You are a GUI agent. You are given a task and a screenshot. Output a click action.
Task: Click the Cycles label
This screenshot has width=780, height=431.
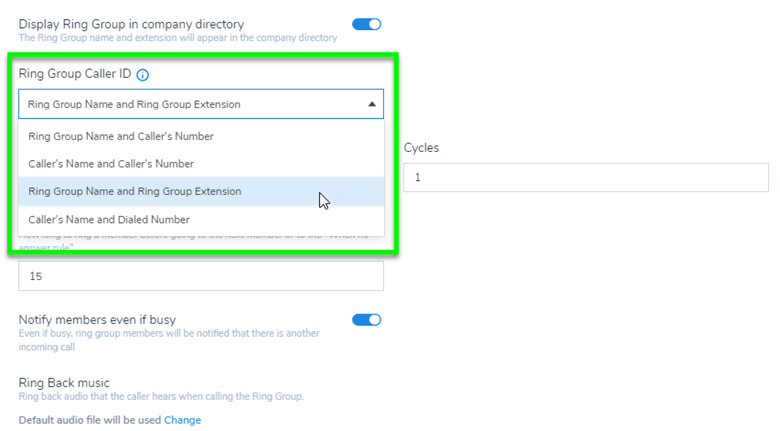point(421,147)
